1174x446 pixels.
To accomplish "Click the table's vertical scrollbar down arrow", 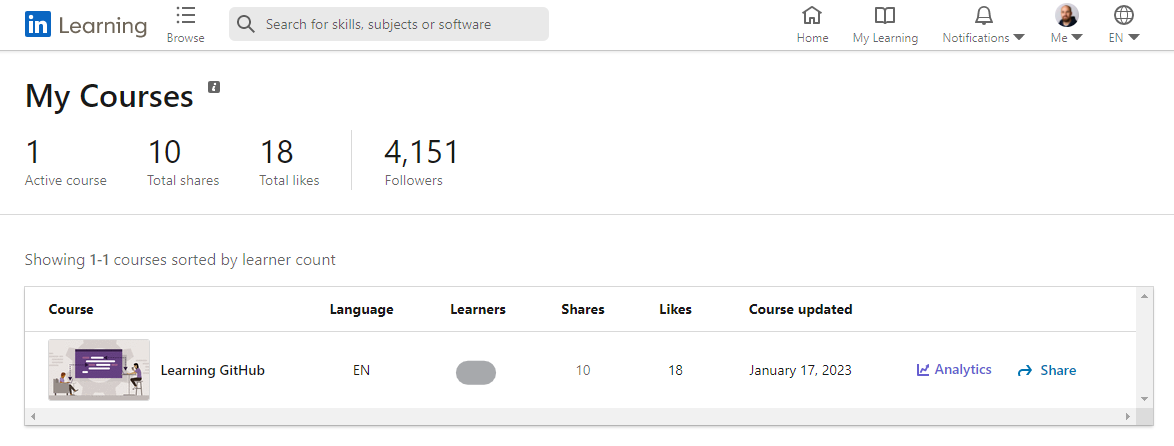I will 1144,399.
